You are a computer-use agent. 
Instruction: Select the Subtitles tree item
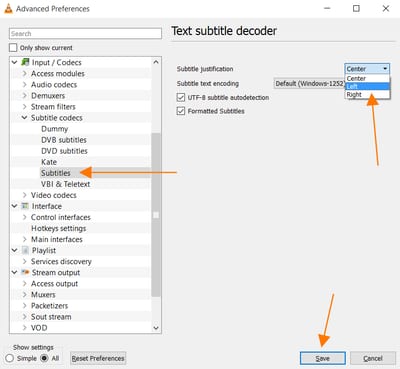[x=56, y=173]
